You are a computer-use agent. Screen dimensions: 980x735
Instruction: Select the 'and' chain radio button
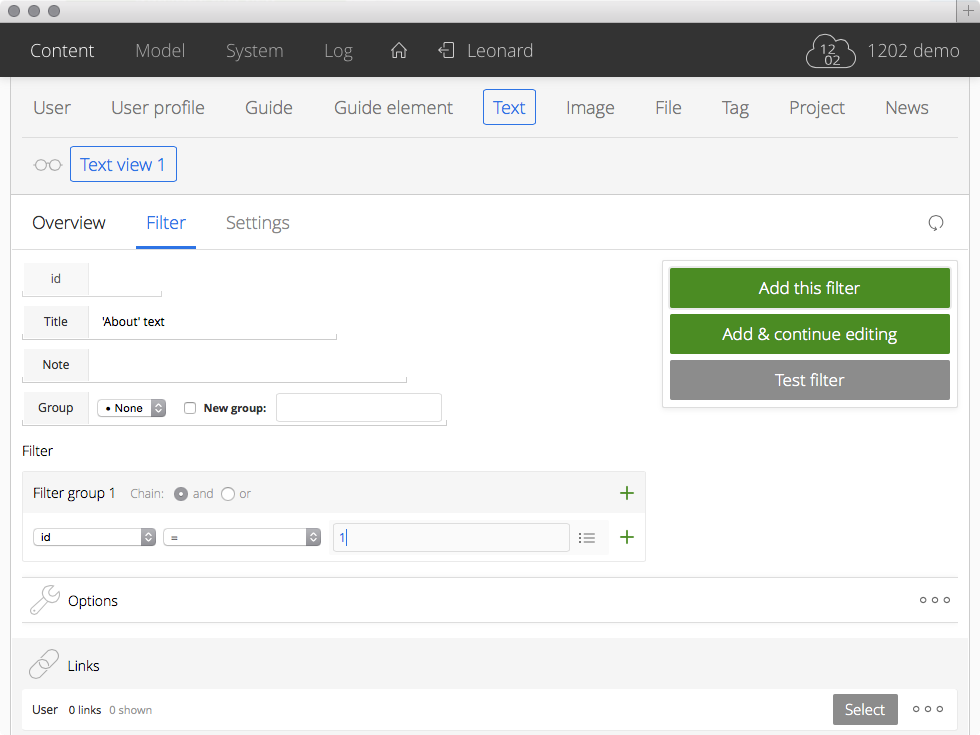(181, 494)
